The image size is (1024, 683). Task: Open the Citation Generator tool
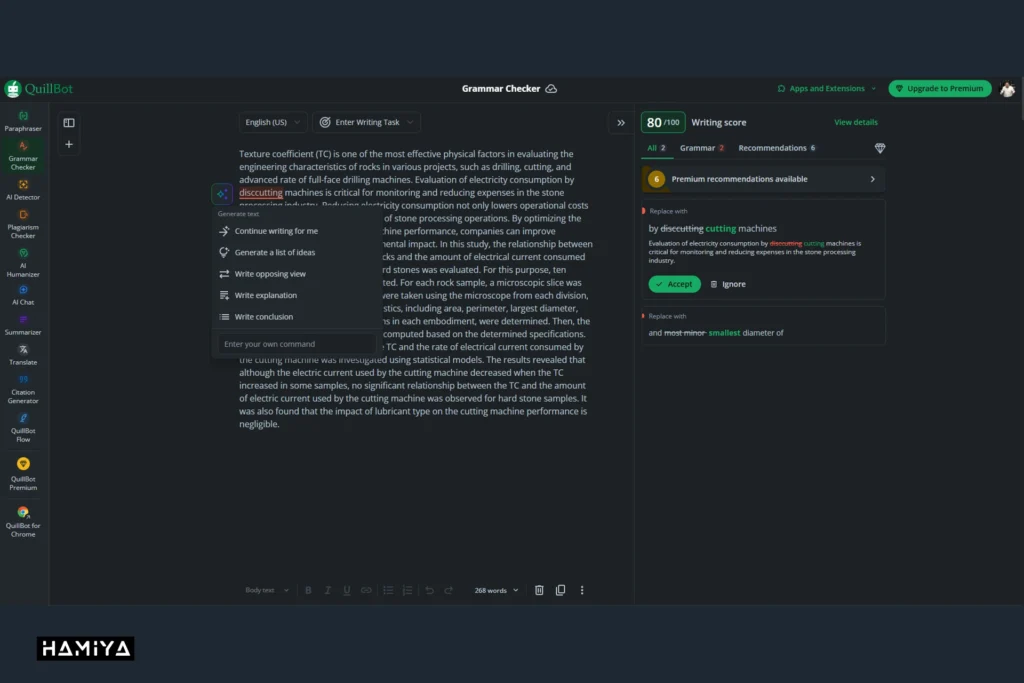click(23, 389)
